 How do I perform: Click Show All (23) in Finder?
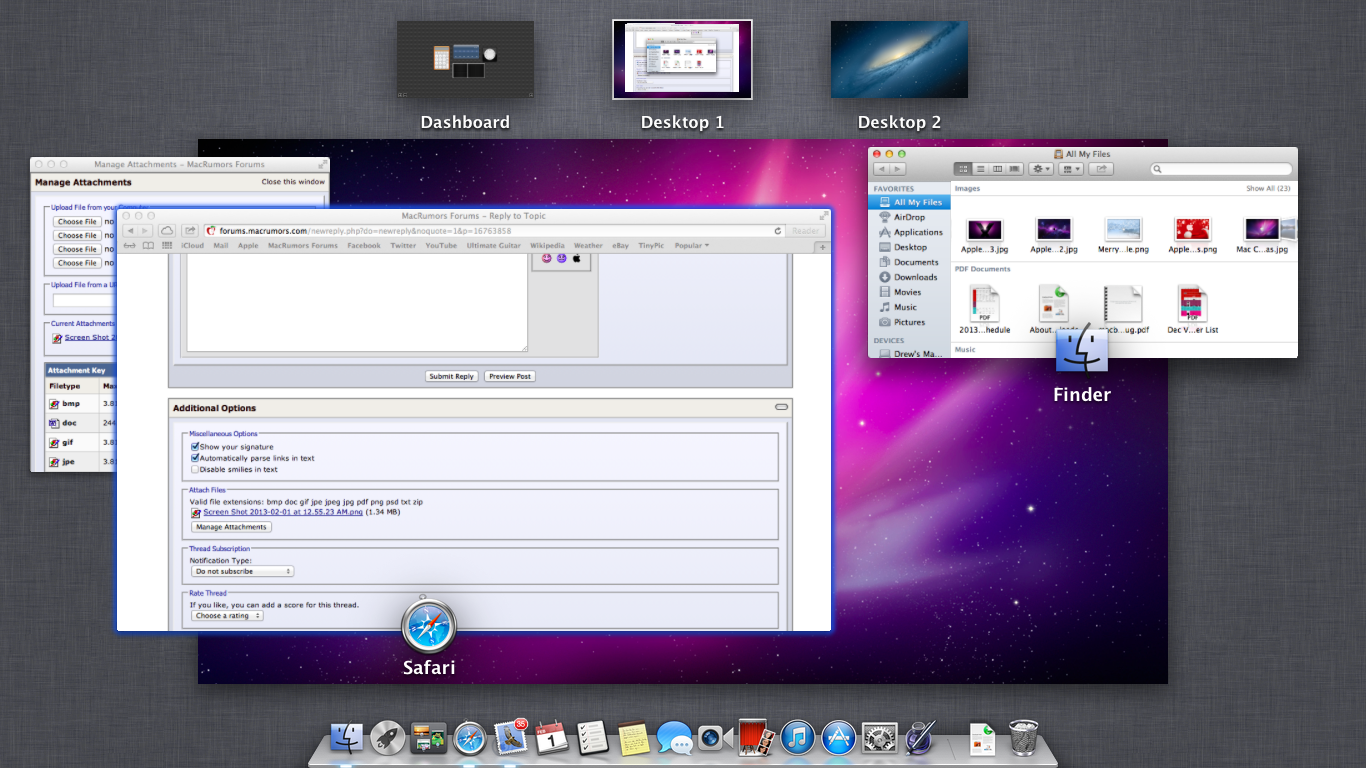click(x=1268, y=188)
